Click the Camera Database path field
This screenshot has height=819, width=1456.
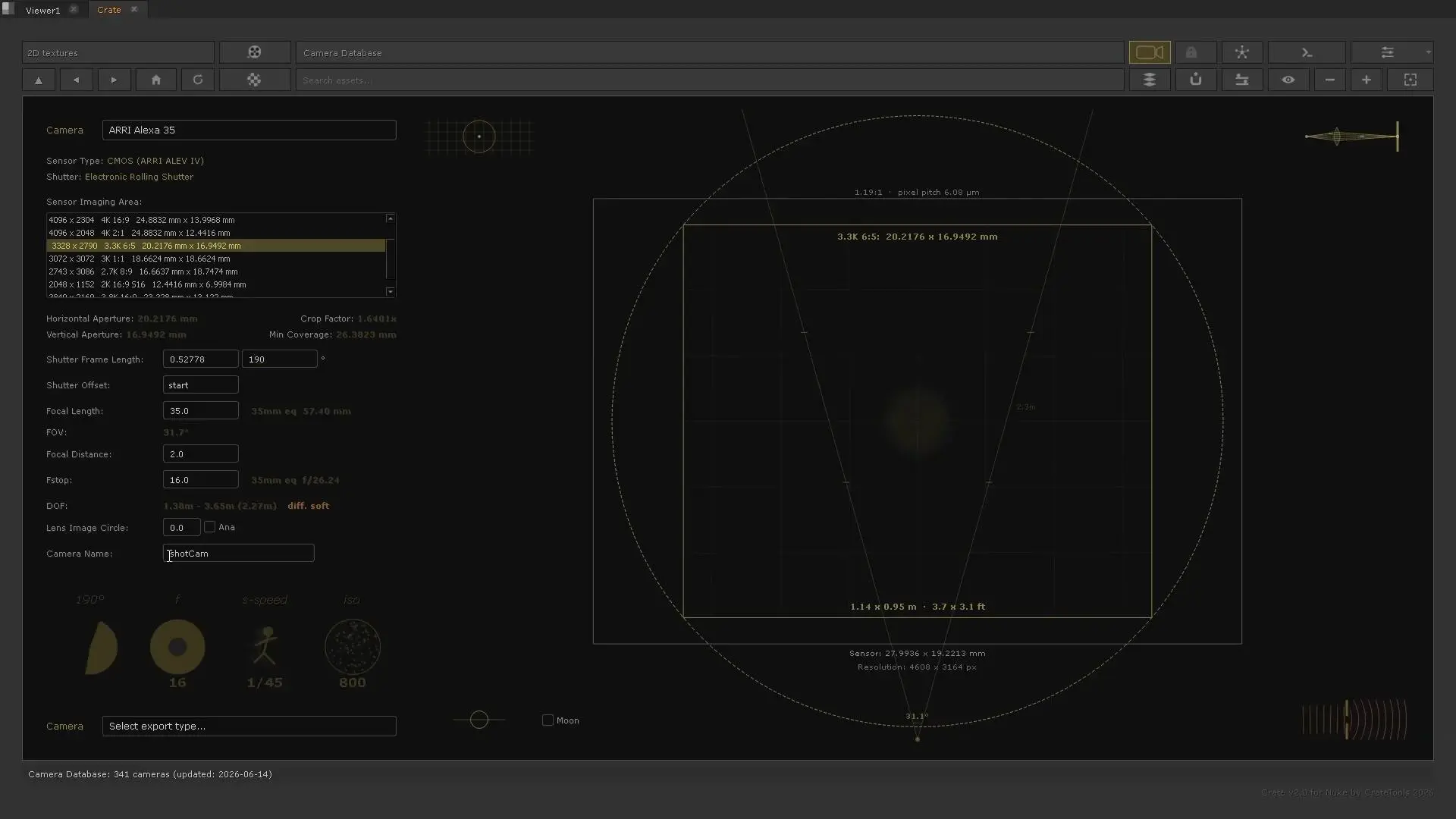pos(710,52)
